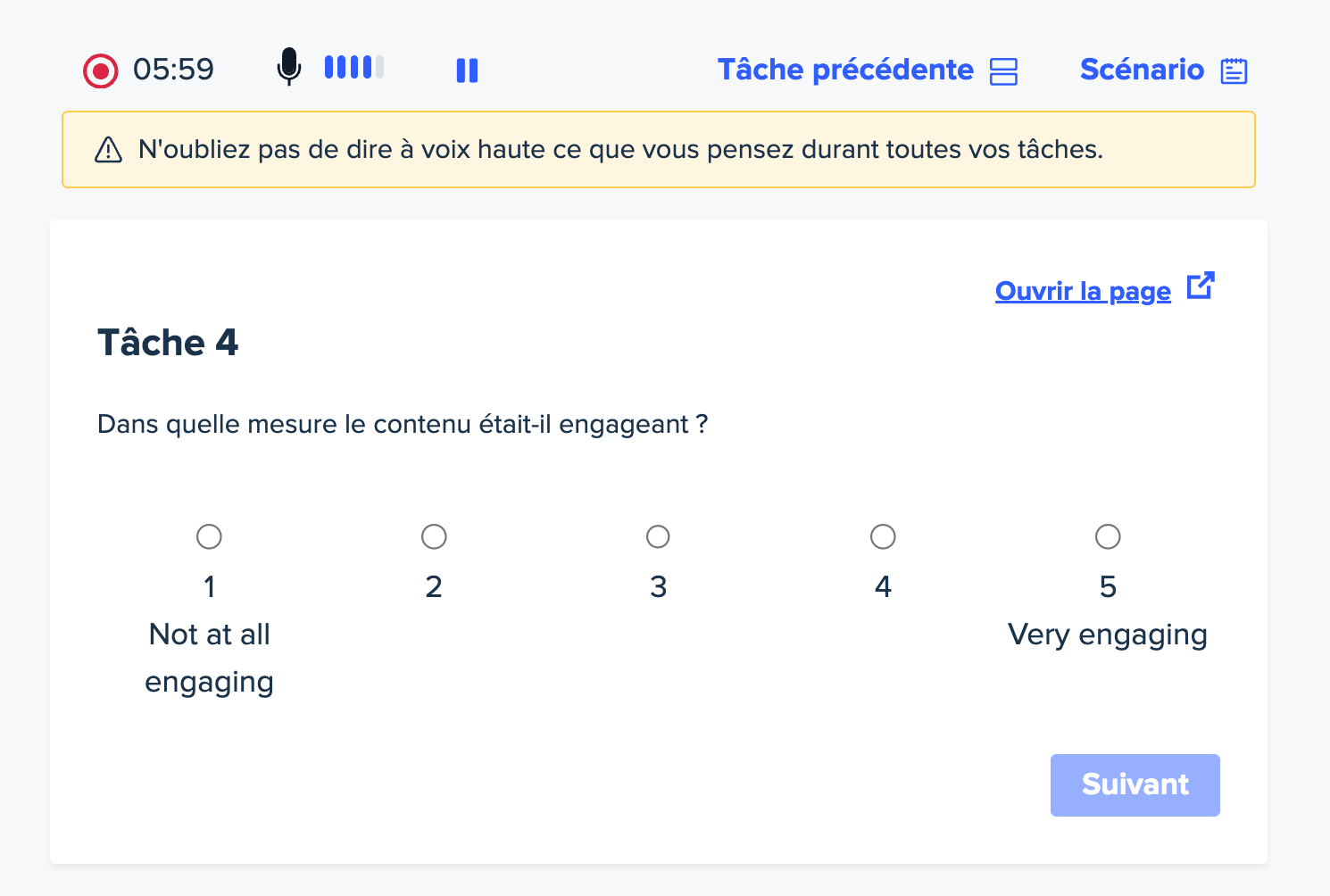The image size is (1330, 896).
Task: Go back via Tâche précédente text
Action: coord(845,70)
